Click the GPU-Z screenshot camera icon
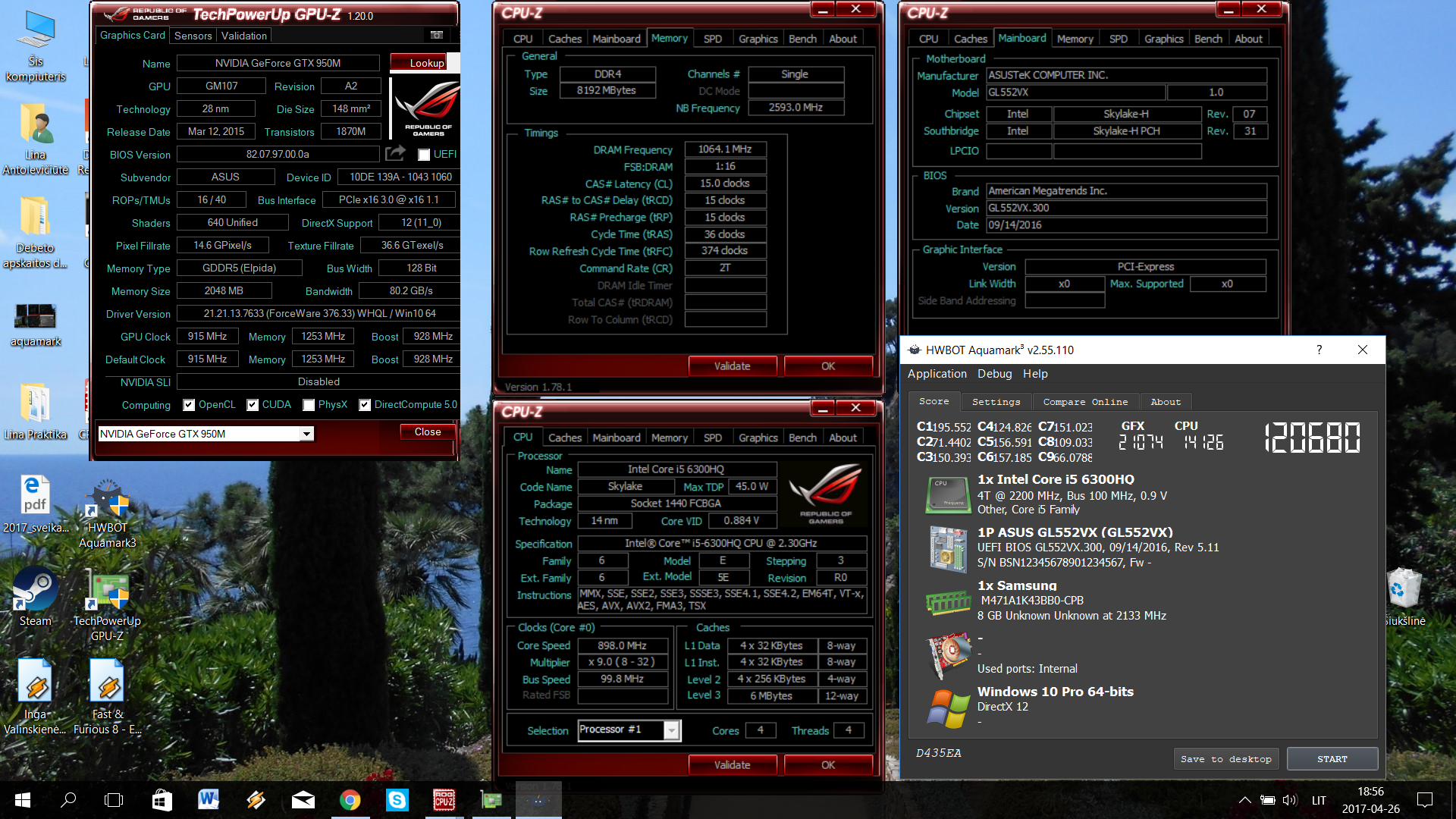1456x819 pixels. click(x=437, y=35)
